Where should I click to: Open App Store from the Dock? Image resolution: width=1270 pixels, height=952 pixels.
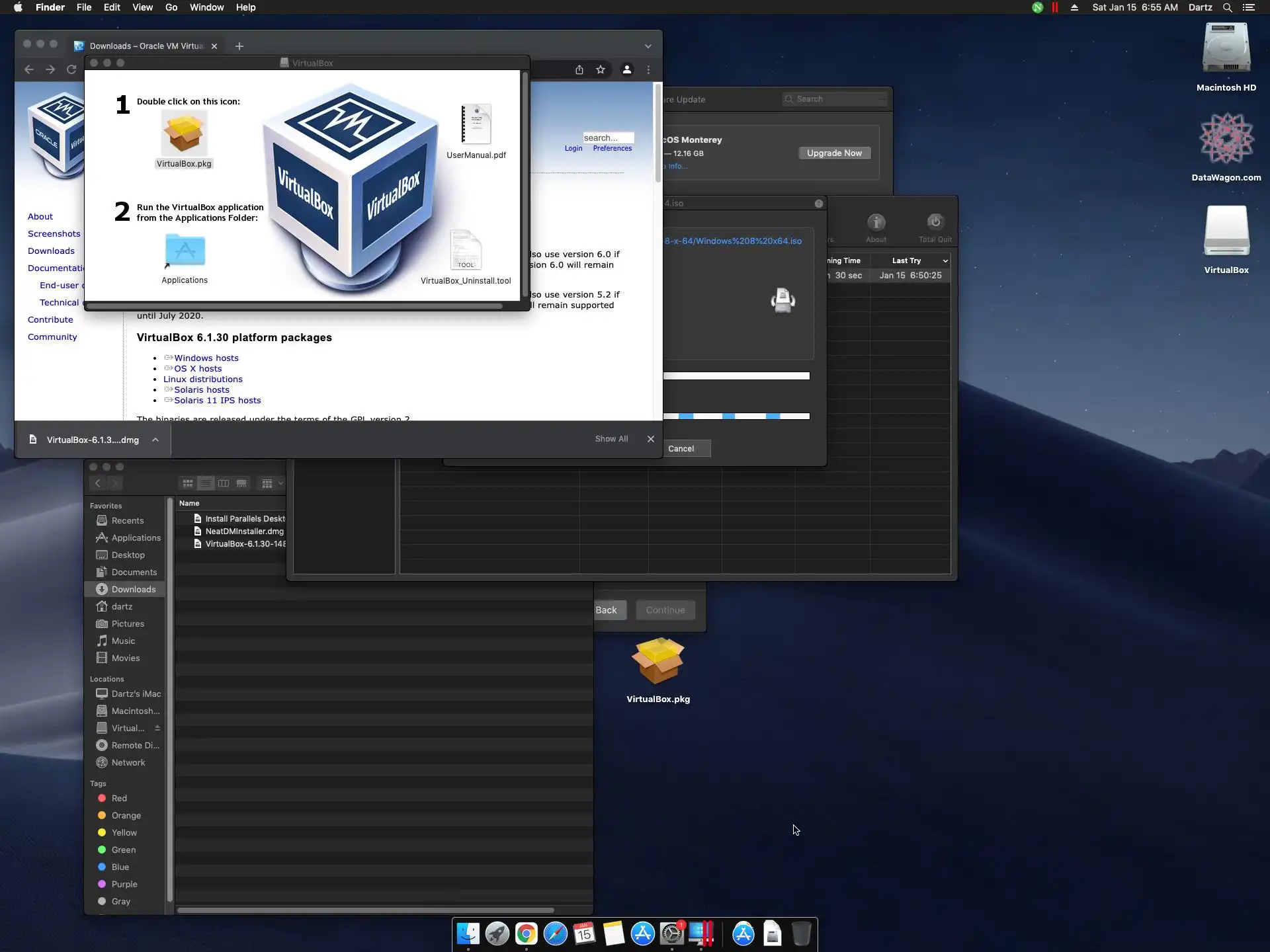coord(642,934)
